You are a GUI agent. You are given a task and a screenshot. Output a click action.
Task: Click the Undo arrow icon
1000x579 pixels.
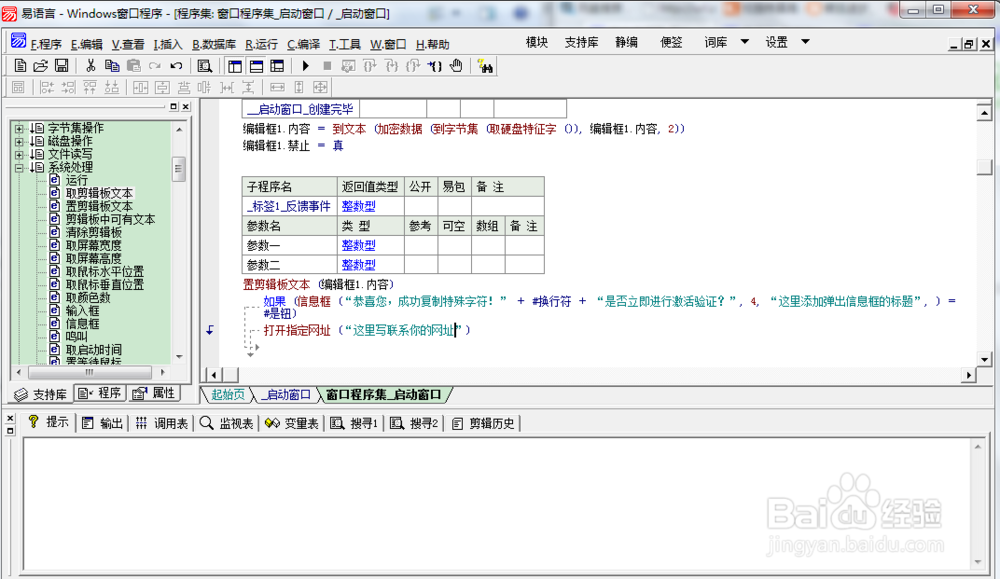click(176, 66)
